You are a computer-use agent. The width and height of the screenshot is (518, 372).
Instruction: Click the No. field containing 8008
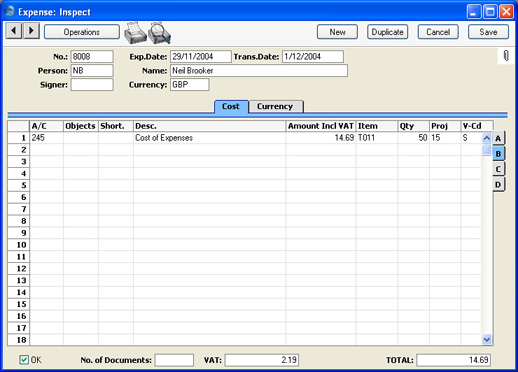pos(92,56)
